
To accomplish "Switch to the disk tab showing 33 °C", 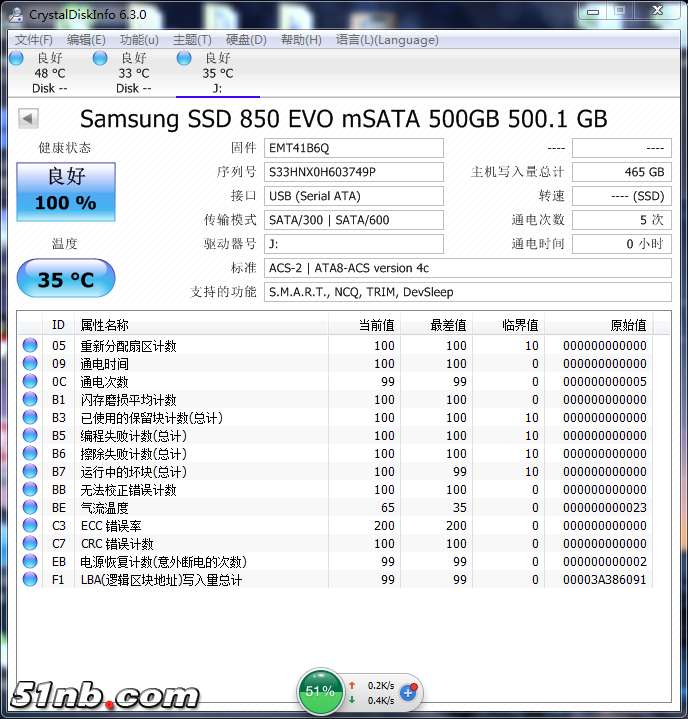I will coord(126,73).
